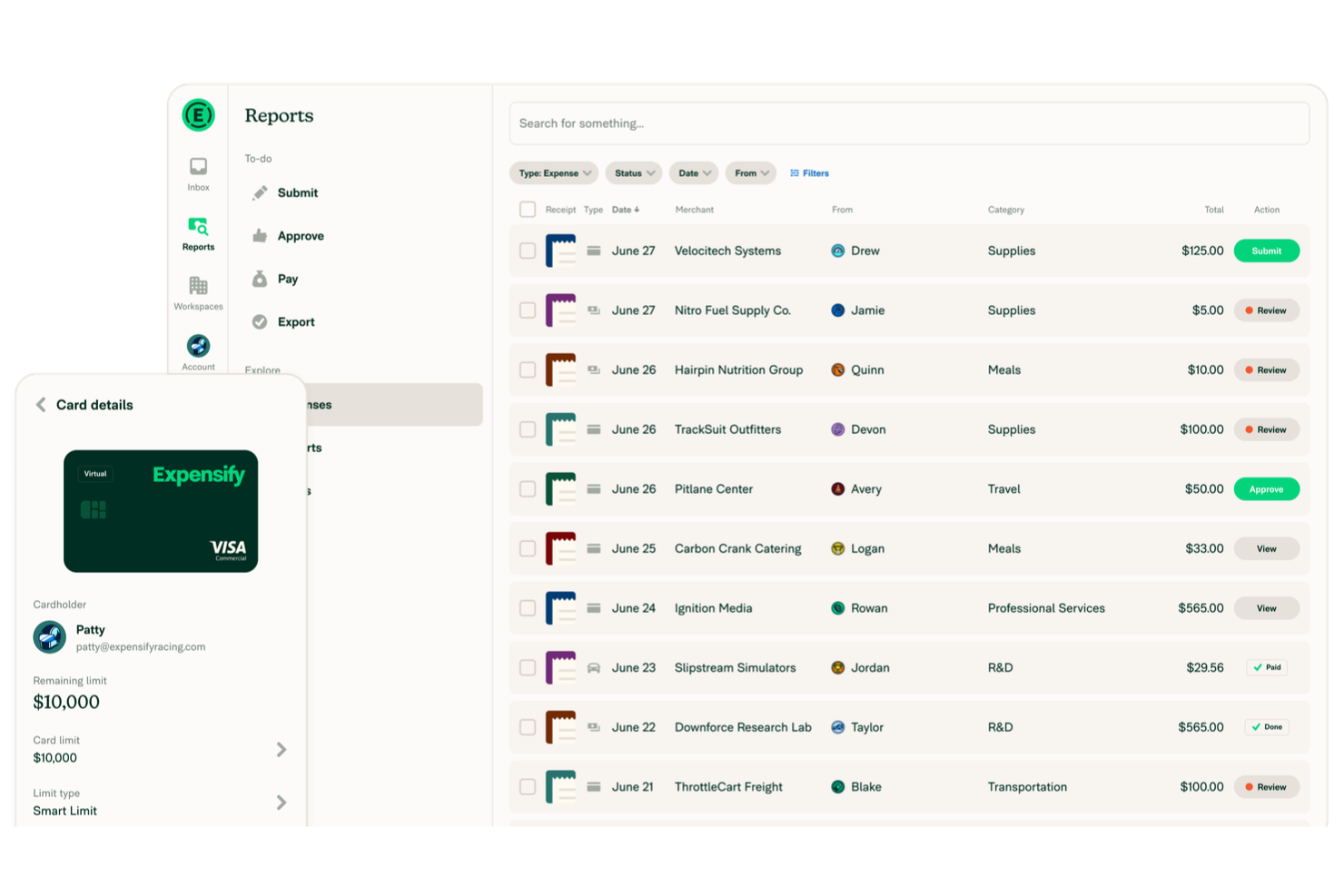Approve the Pitlane Center travel expense
Screen dimensions: 1344x896
1266,488
